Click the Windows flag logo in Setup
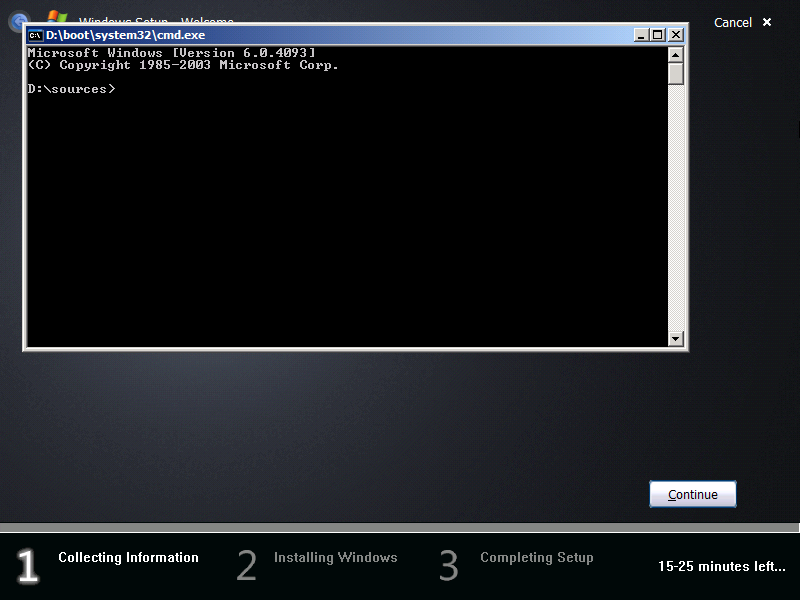 point(57,17)
